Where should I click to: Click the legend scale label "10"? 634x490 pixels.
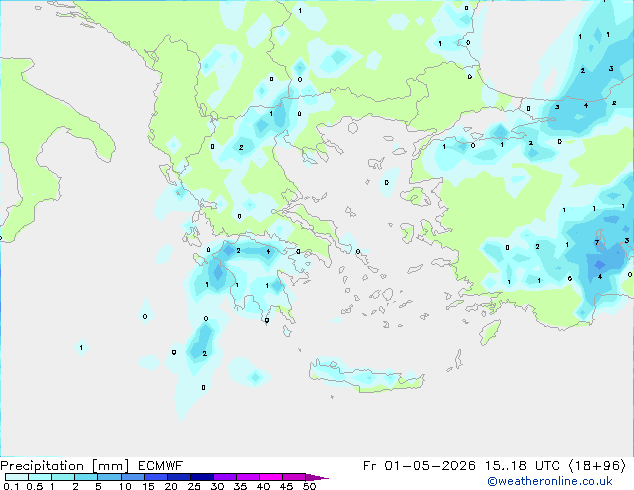(x=125, y=486)
